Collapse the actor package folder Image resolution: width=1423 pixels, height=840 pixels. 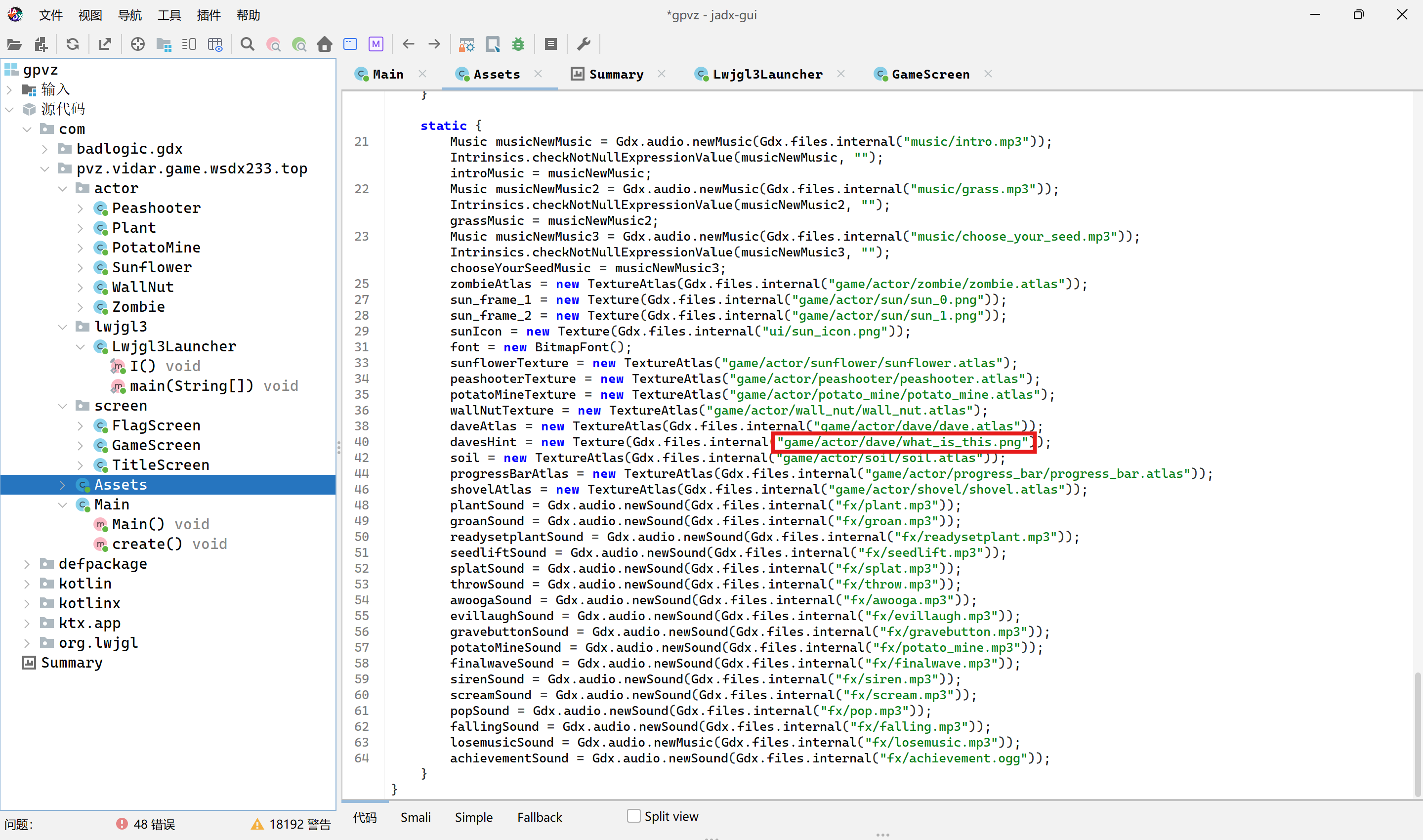click(x=63, y=188)
